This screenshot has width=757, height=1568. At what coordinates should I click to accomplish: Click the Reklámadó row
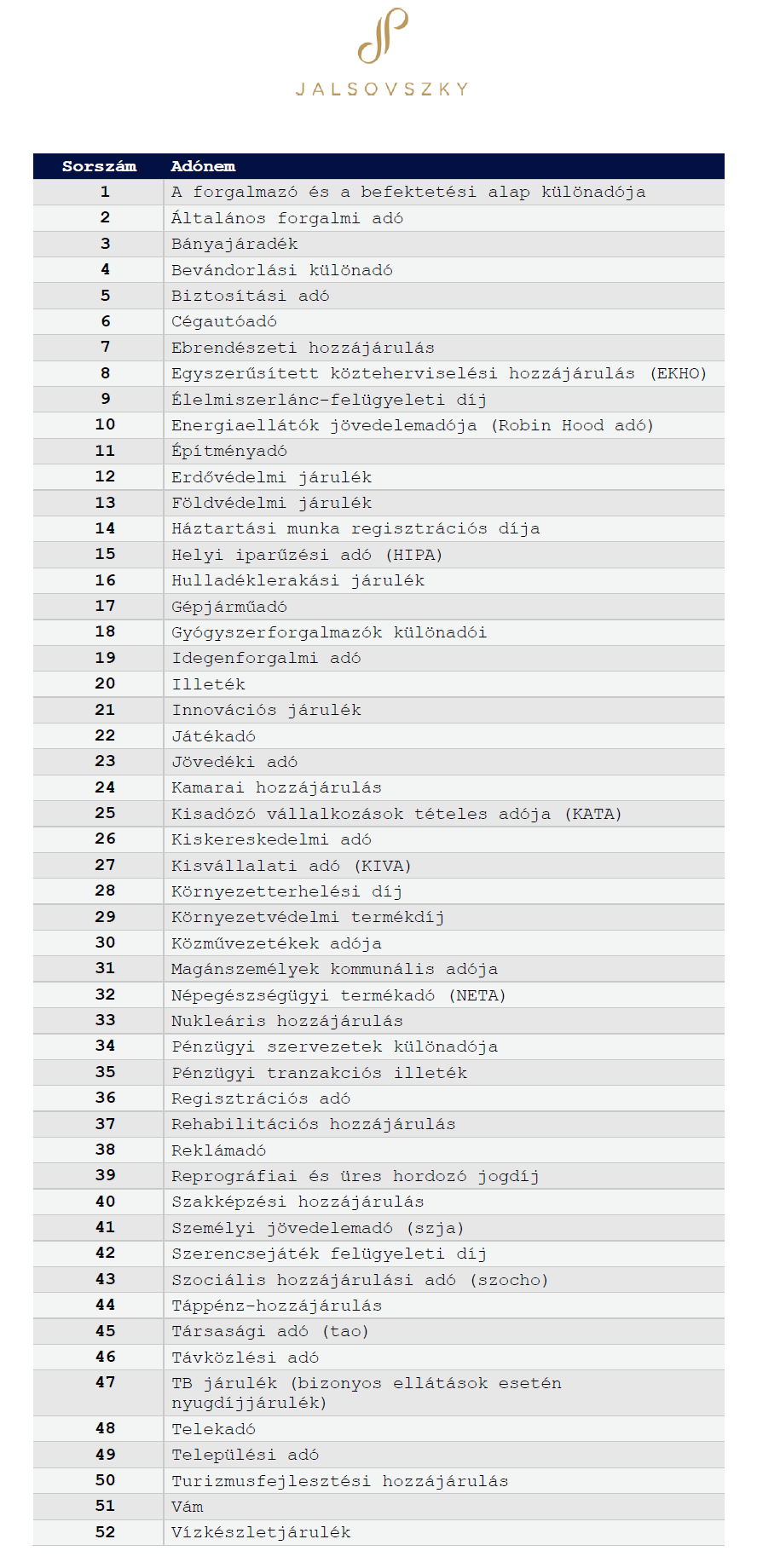coord(378,1150)
